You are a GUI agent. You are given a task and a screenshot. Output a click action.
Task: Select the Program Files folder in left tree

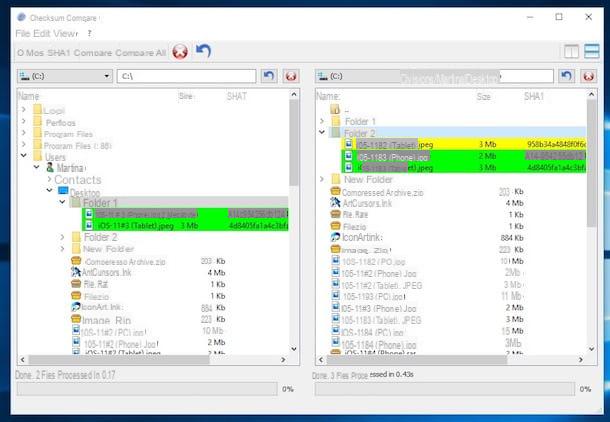tap(68, 134)
